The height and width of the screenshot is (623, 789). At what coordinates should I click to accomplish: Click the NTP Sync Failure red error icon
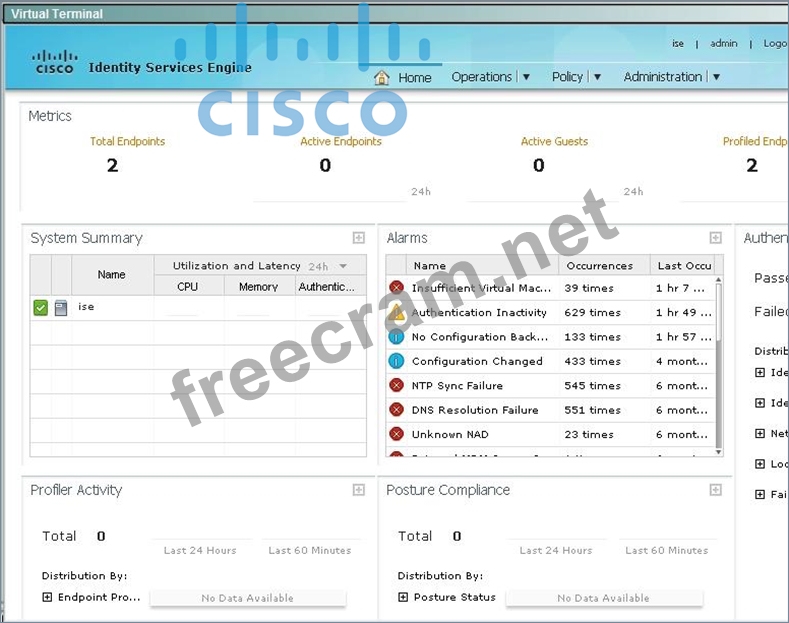(396, 386)
